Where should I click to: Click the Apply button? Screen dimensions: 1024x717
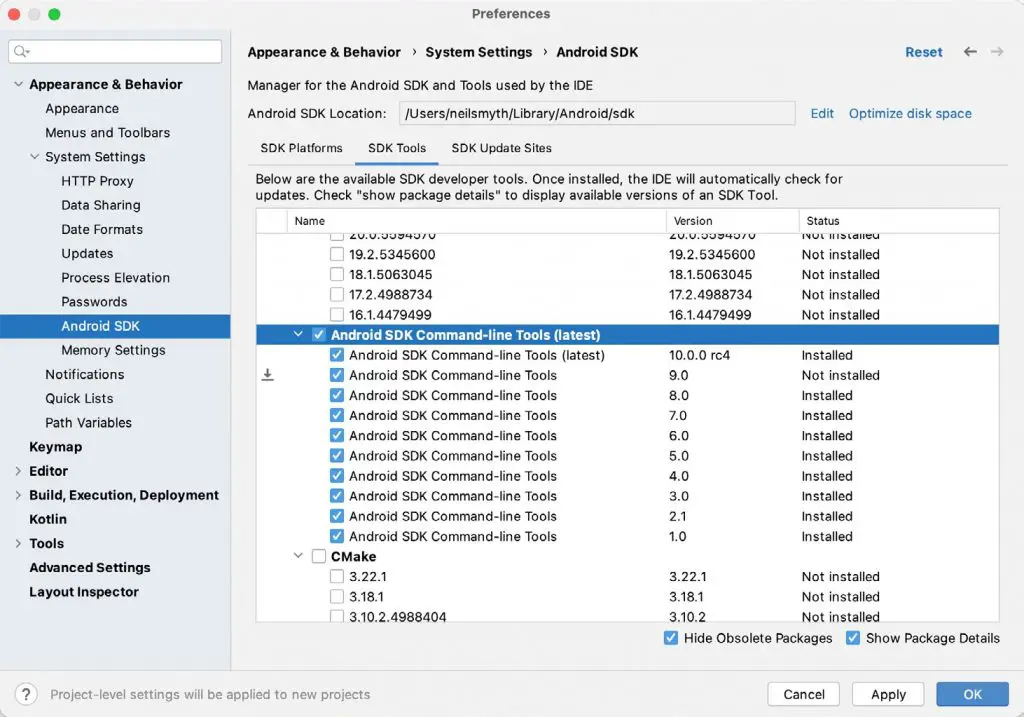(887, 693)
